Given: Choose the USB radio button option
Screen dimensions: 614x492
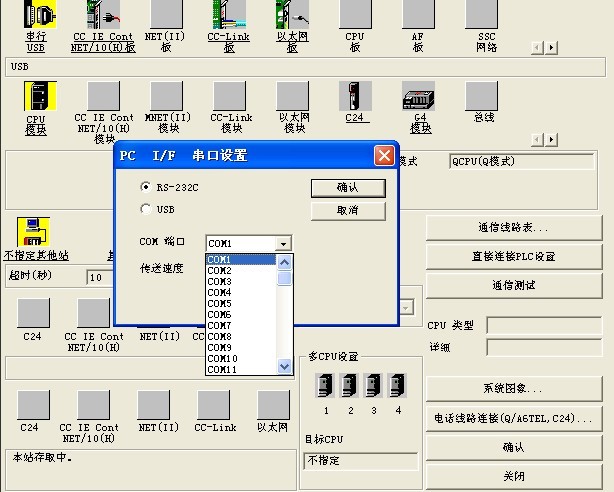Looking at the screenshot, I should pos(147,210).
